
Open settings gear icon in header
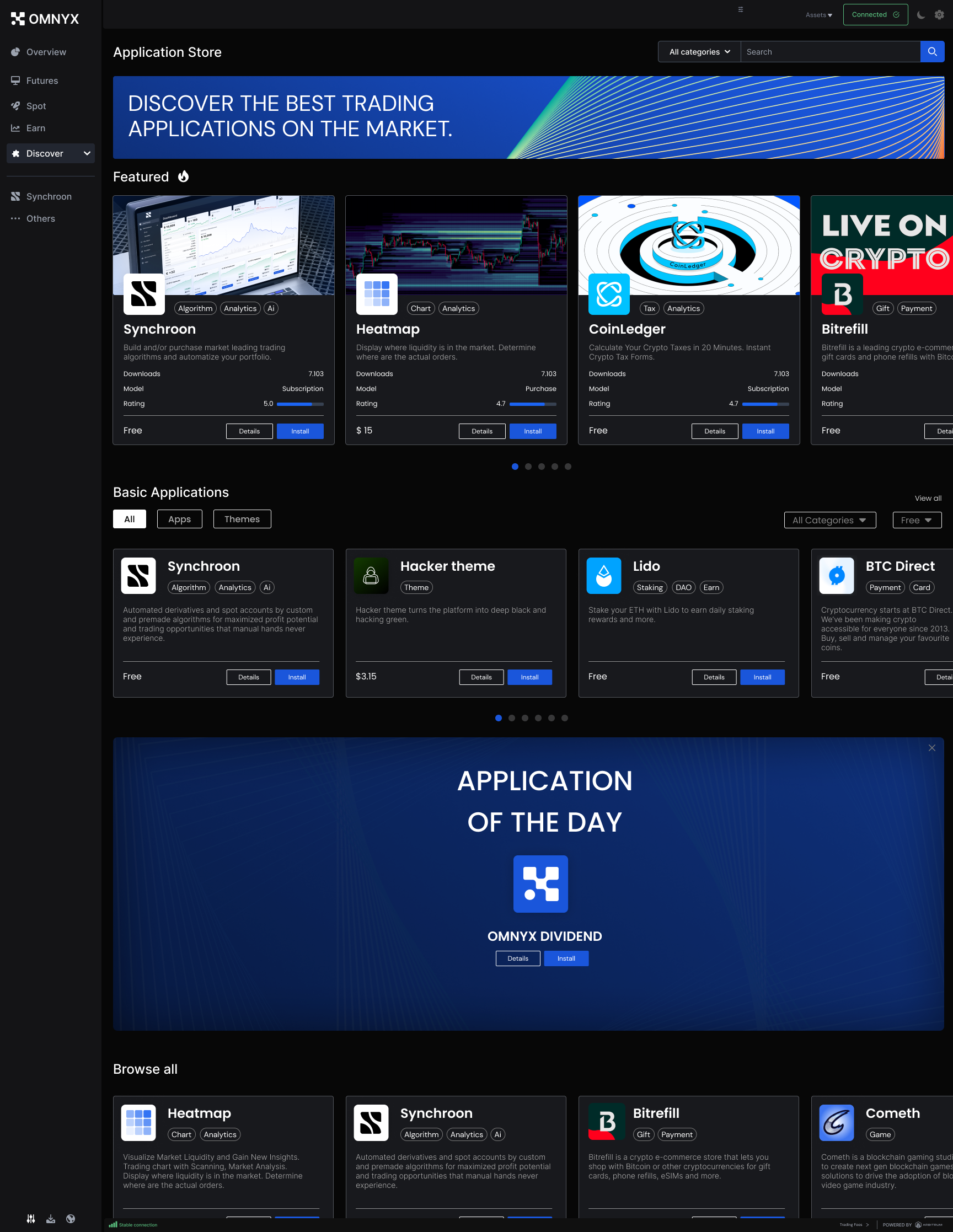tap(939, 15)
